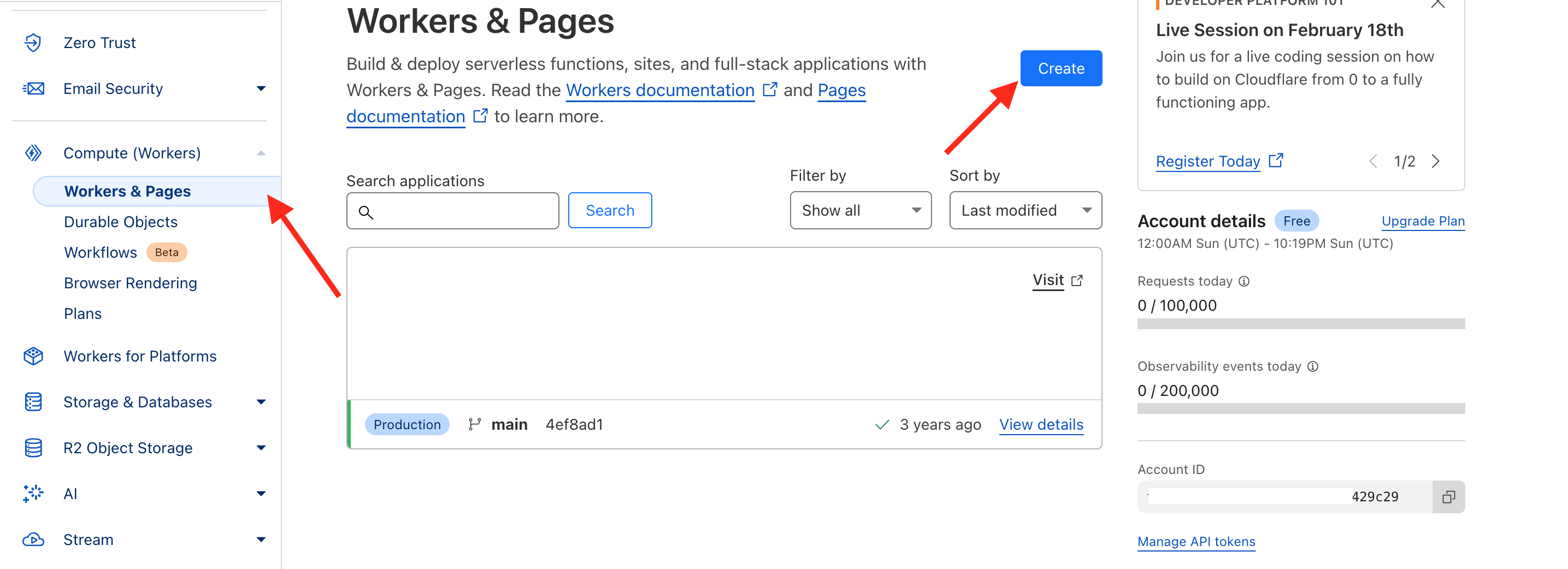Focus the Search applications input field
This screenshot has width=1568, height=569.
pos(452,211)
